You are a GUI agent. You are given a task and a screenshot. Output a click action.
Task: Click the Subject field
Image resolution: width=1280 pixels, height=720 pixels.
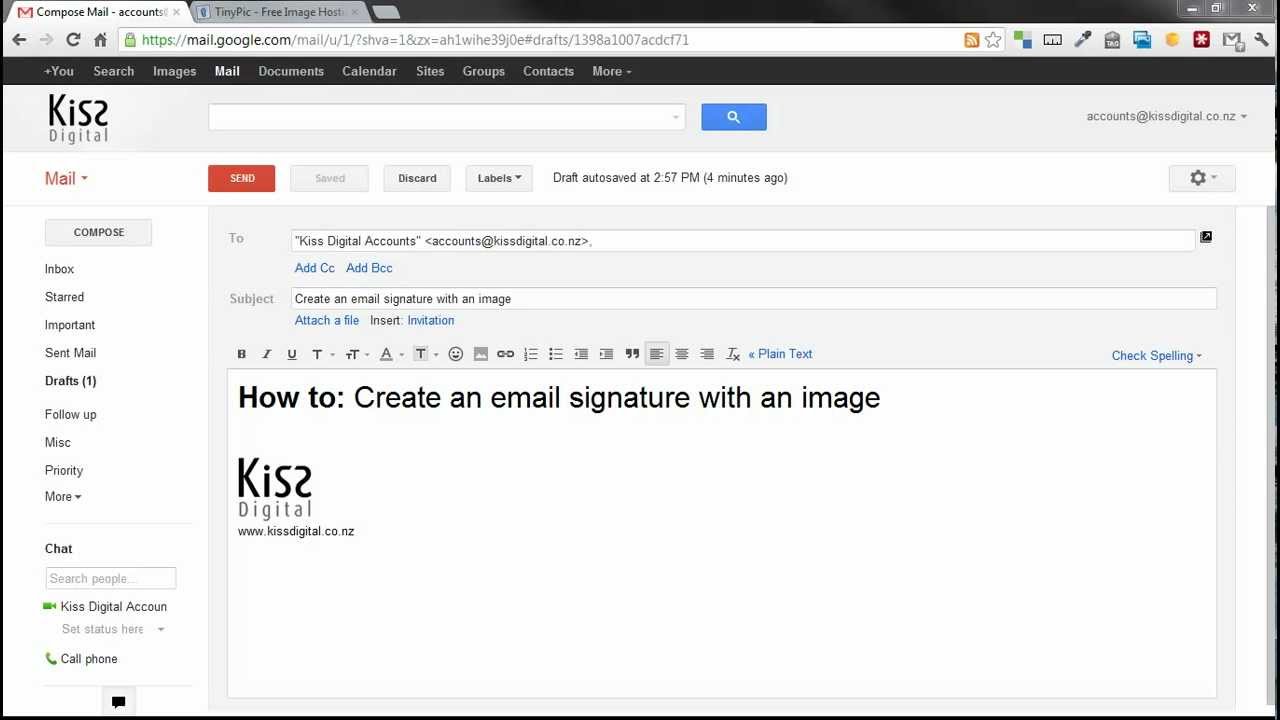pos(754,299)
